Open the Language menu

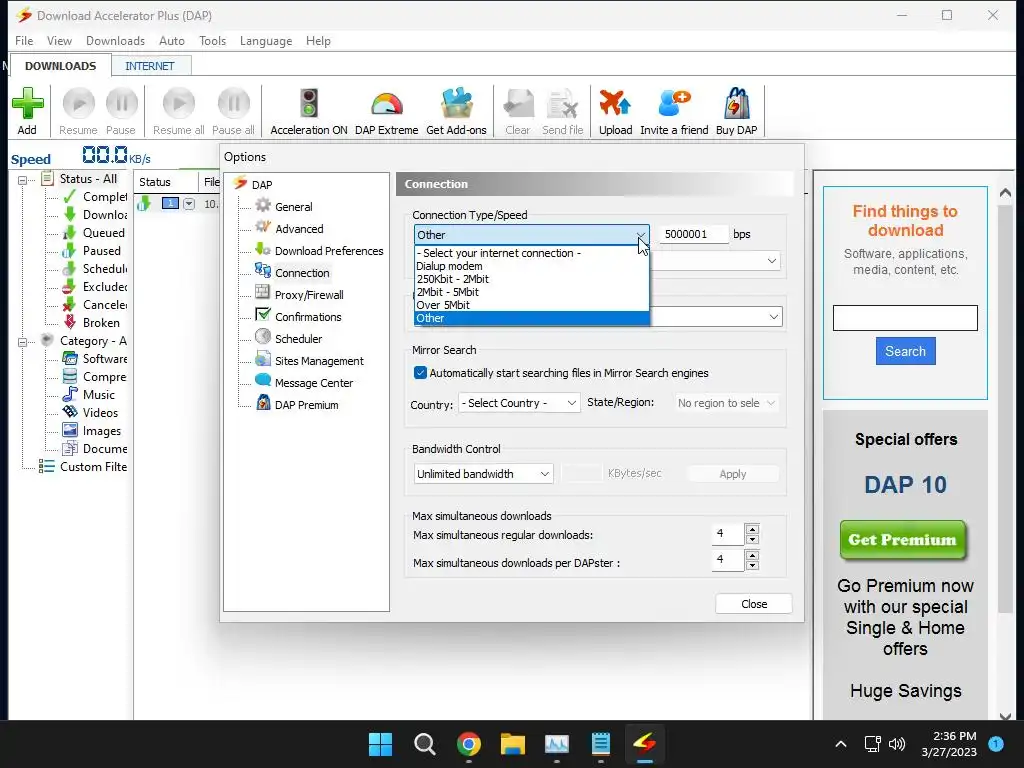point(266,40)
